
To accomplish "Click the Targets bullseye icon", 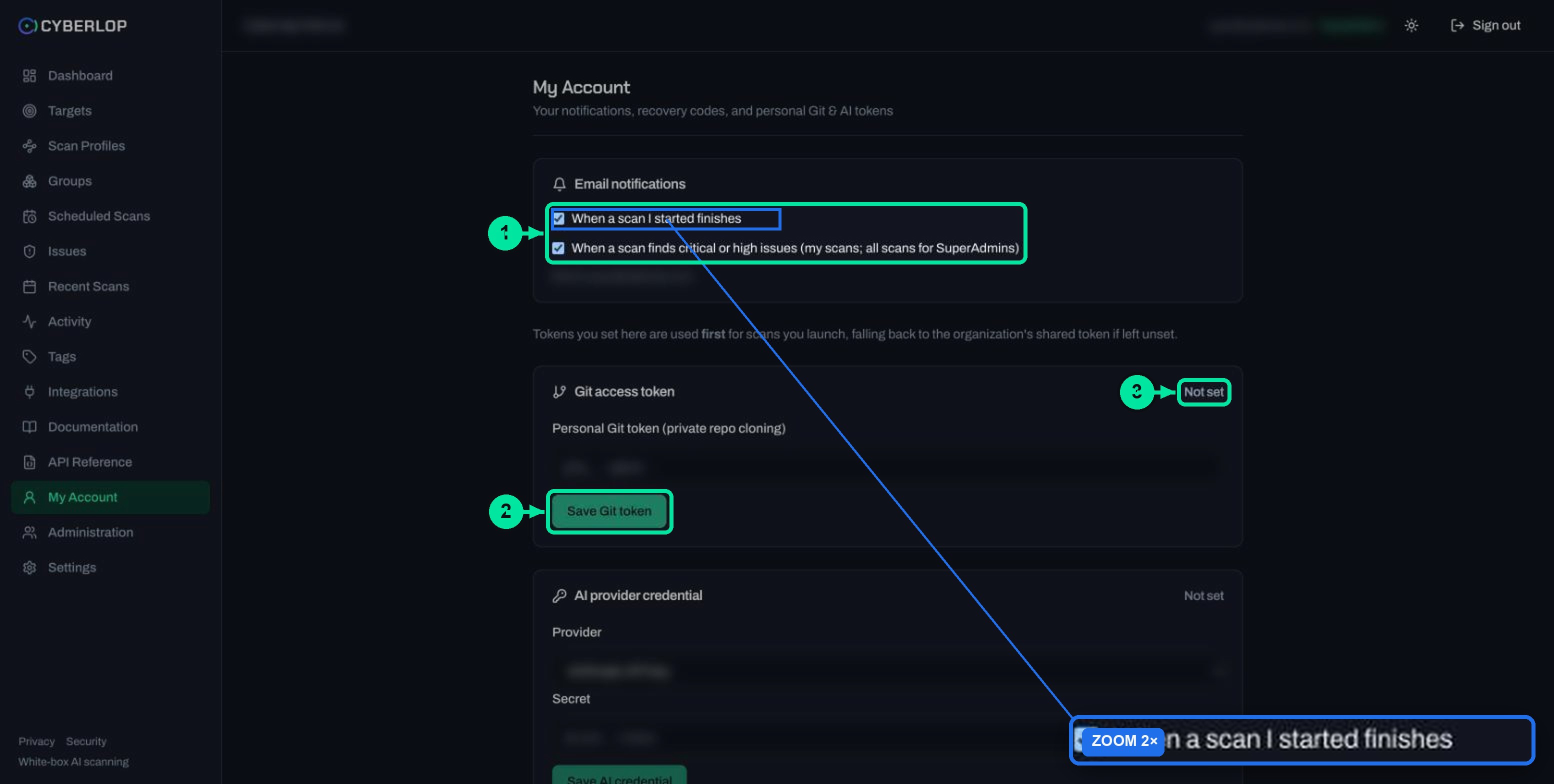I will tap(29, 111).
